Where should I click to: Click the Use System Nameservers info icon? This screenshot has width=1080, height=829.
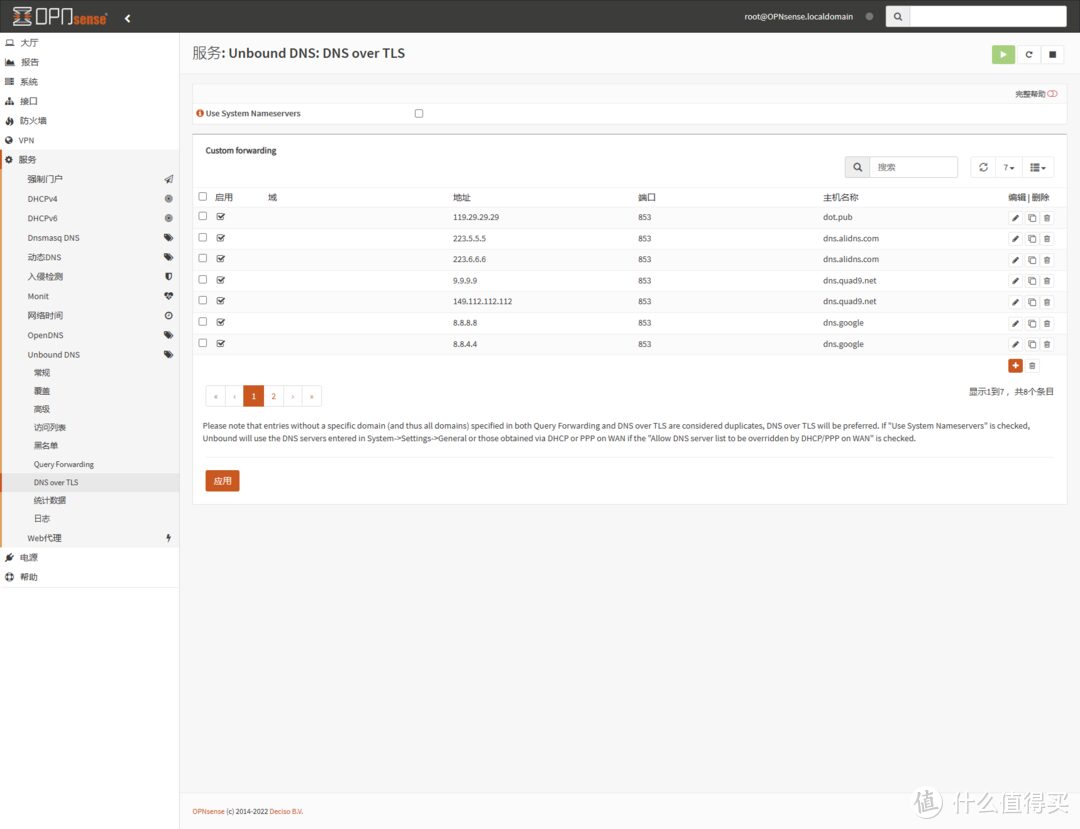point(200,113)
